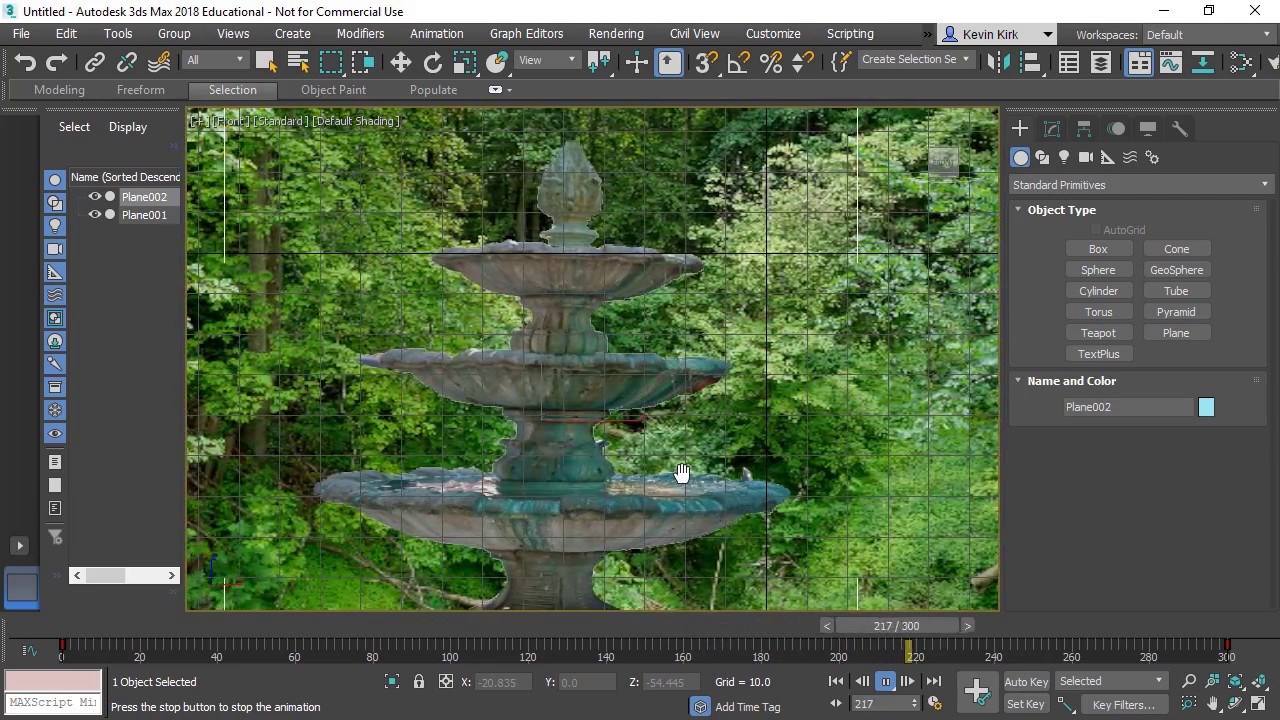Open the Utilities wrench panel
Screen dimensions: 1280x720
tap(1180, 129)
